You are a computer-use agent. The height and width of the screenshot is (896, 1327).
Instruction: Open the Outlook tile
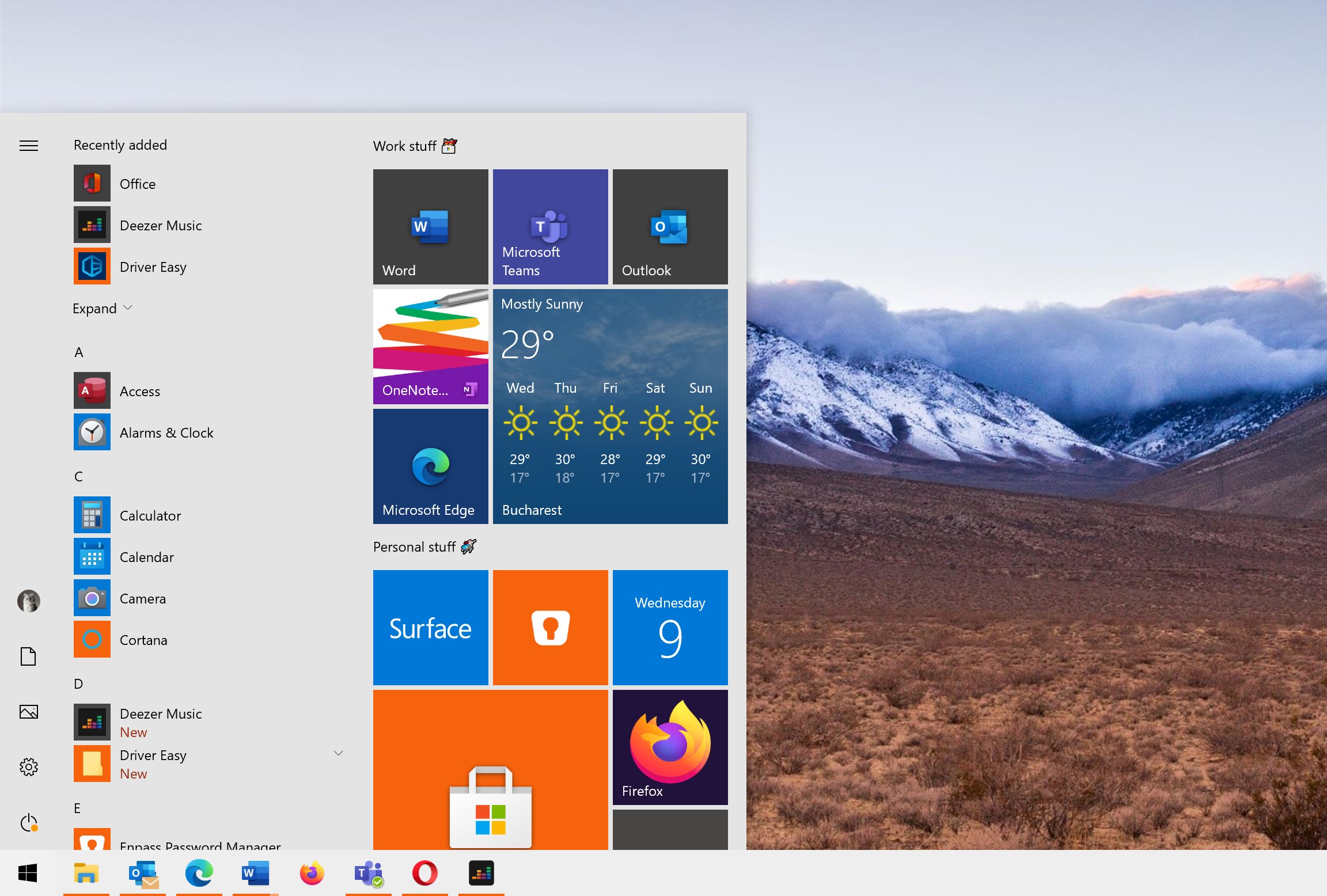click(x=669, y=226)
